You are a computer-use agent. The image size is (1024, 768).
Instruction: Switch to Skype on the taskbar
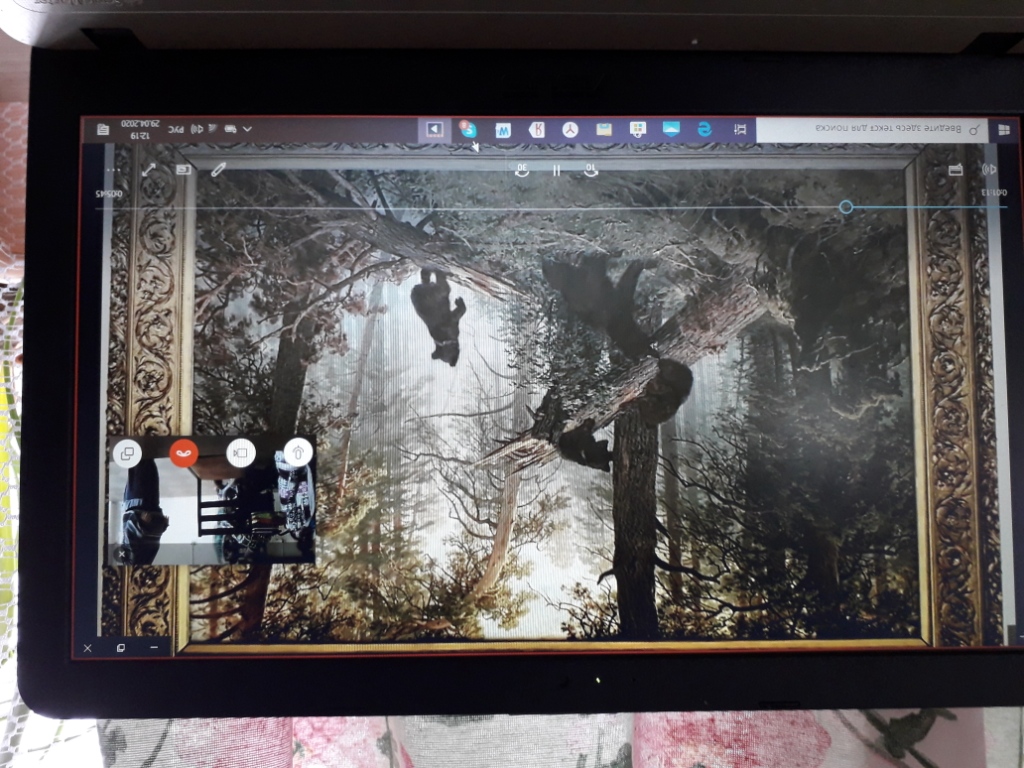pos(468,129)
